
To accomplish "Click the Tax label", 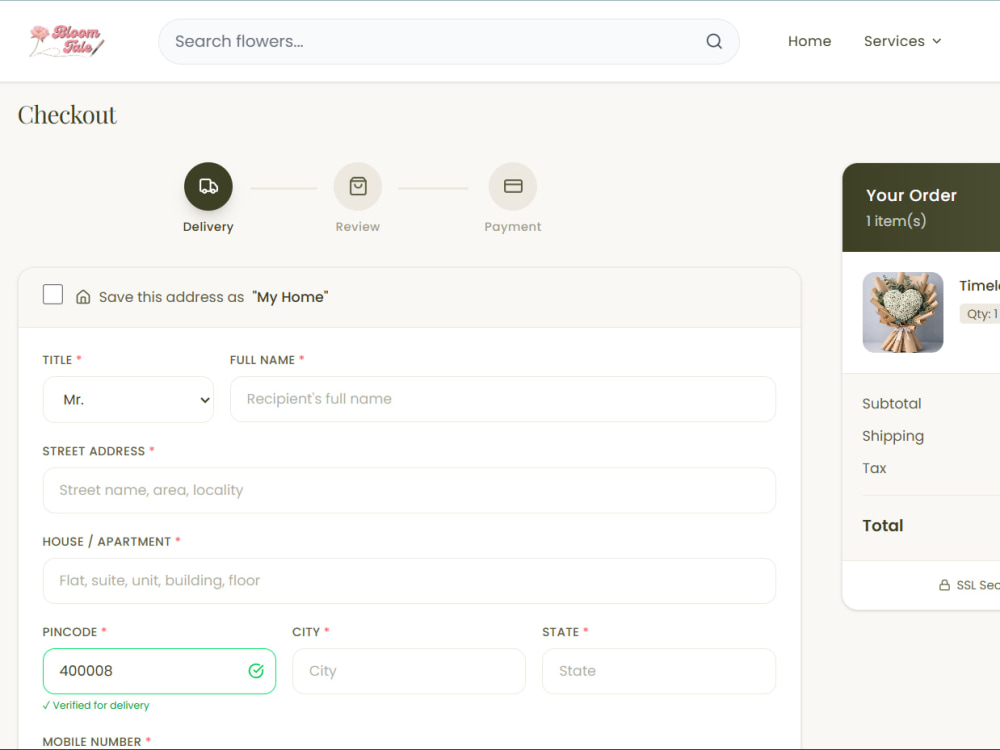I will pos(874,468).
